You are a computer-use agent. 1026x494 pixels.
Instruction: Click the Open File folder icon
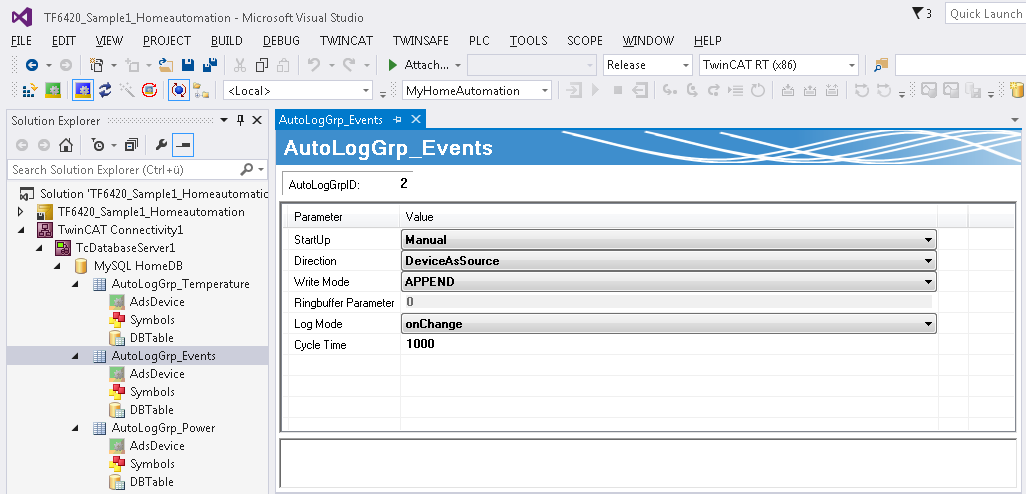[166, 65]
